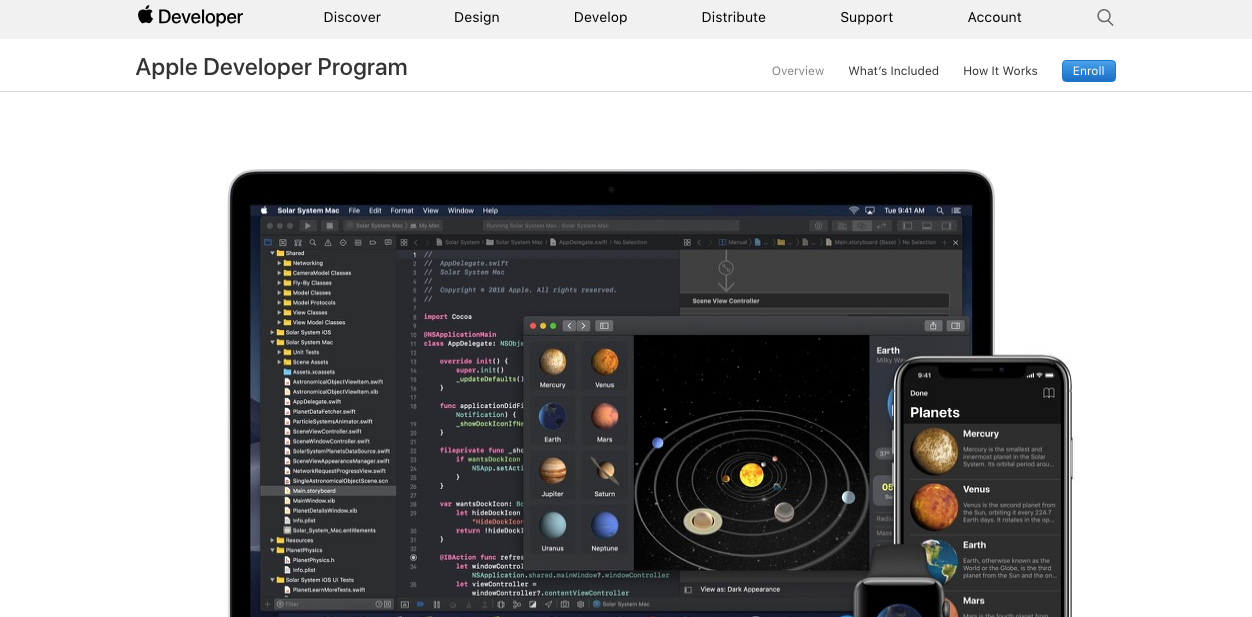
Task: Toggle the document outline beside View as
Action: point(687,590)
